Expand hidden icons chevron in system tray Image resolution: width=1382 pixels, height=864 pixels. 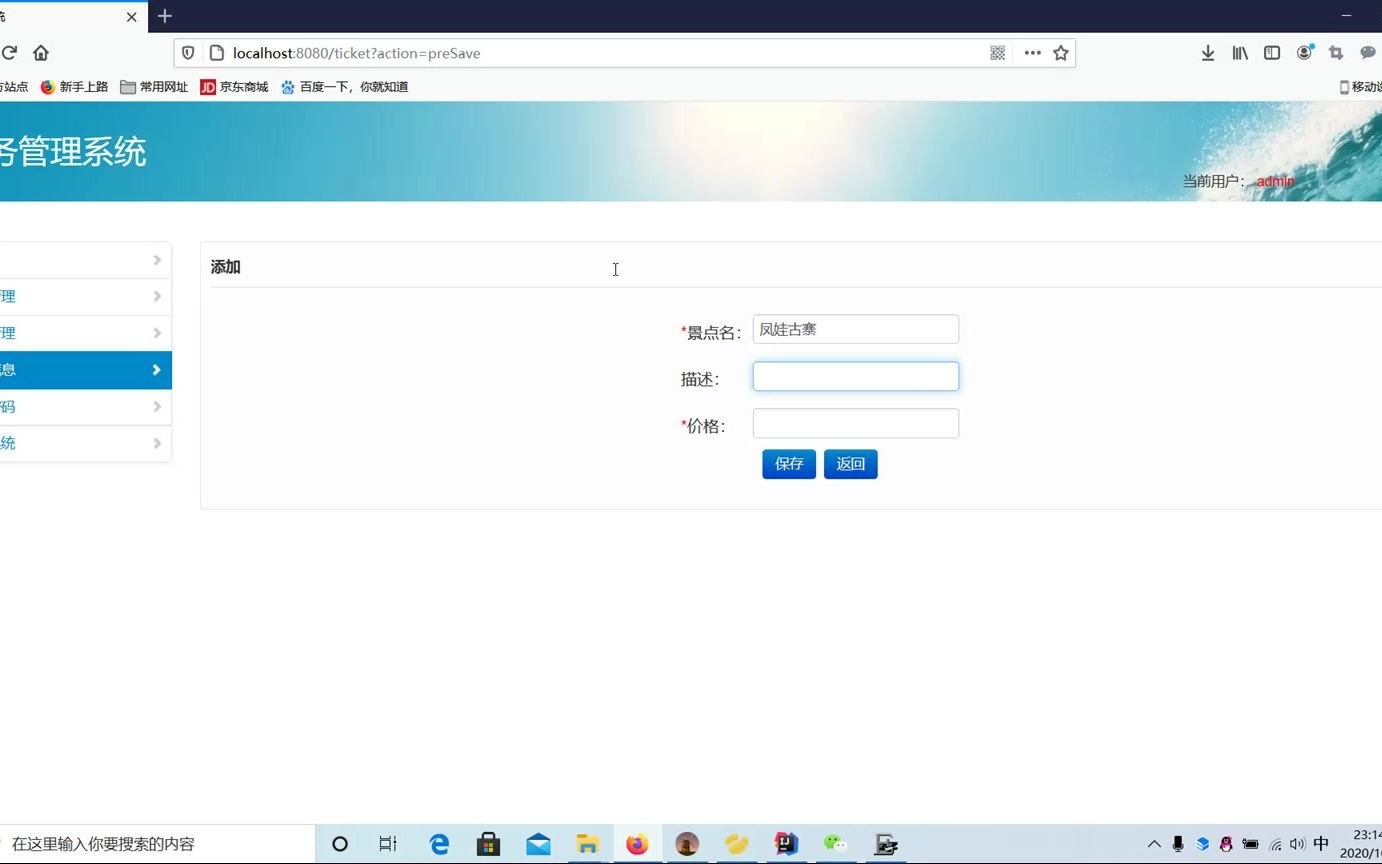1153,843
